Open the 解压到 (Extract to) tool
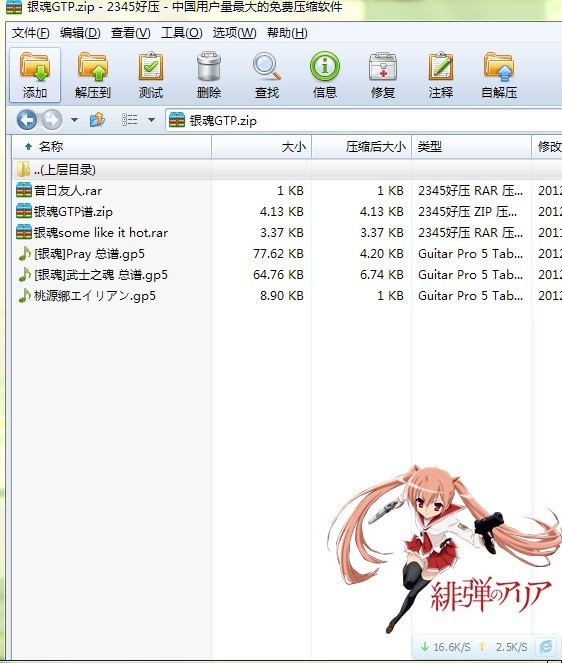The image size is (562, 663). pyautogui.click(x=93, y=75)
